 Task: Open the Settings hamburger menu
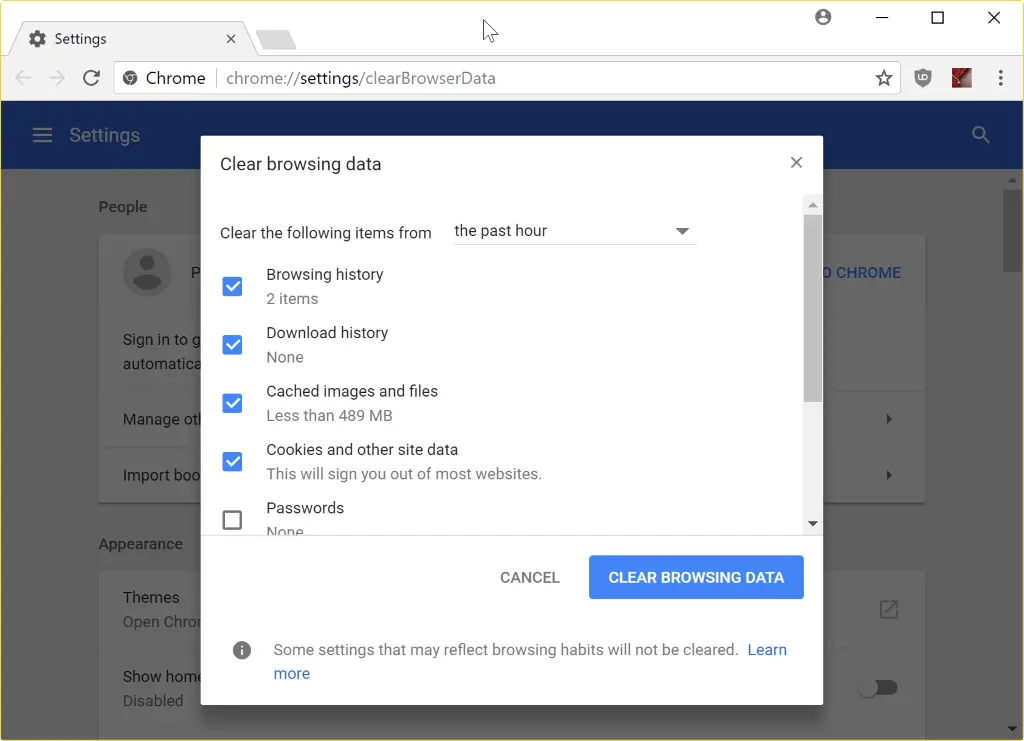tap(41, 134)
